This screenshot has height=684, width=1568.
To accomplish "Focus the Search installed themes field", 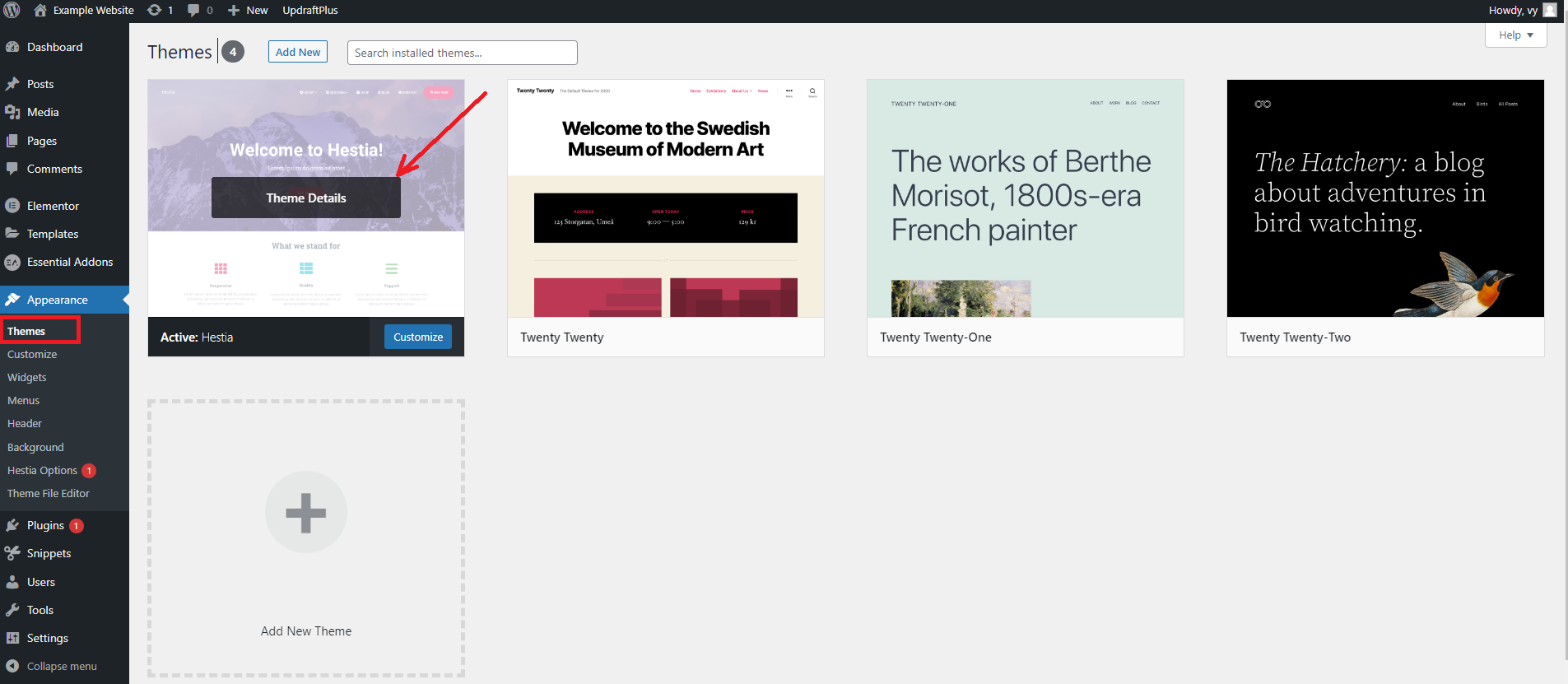I will point(463,53).
